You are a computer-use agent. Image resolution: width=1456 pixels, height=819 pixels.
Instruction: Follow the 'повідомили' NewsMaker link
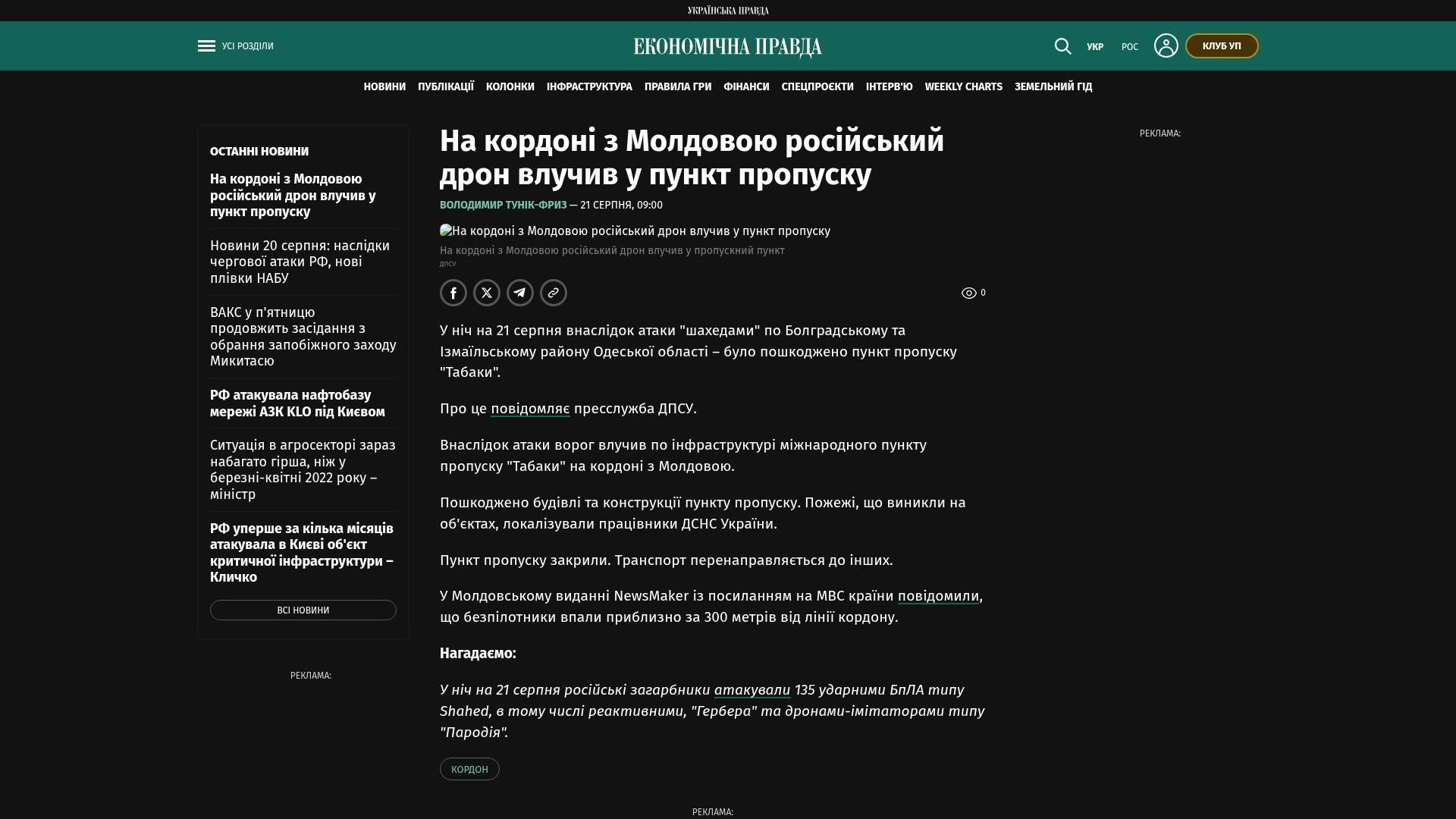pyautogui.click(x=938, y=596)
